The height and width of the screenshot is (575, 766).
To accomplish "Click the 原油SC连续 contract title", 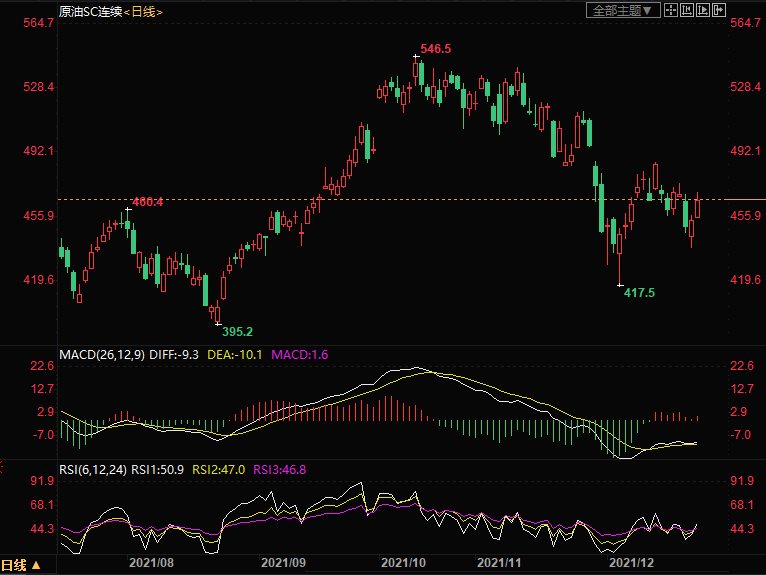I will click(90, 11).
